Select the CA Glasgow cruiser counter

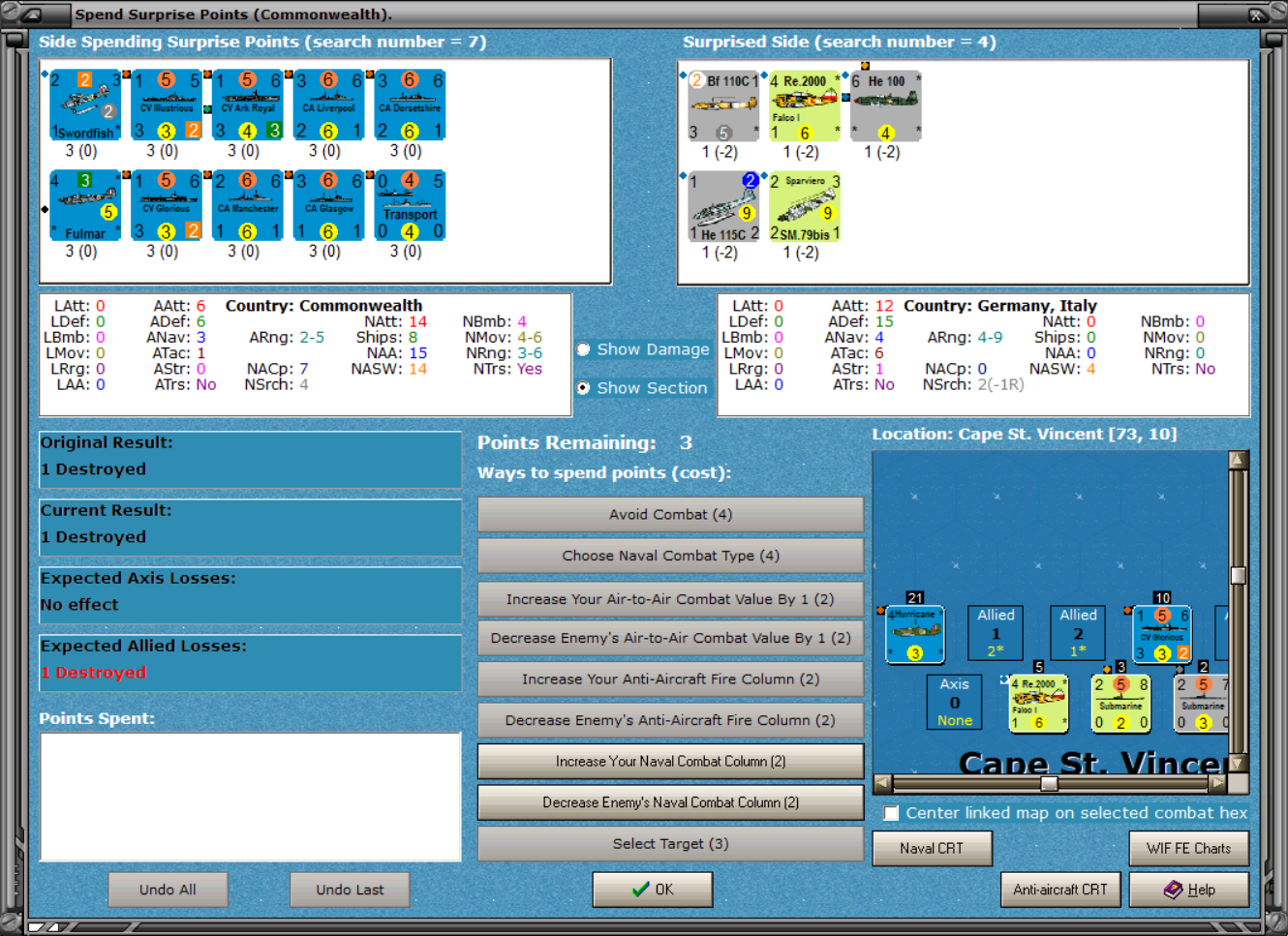pos(329,206)
